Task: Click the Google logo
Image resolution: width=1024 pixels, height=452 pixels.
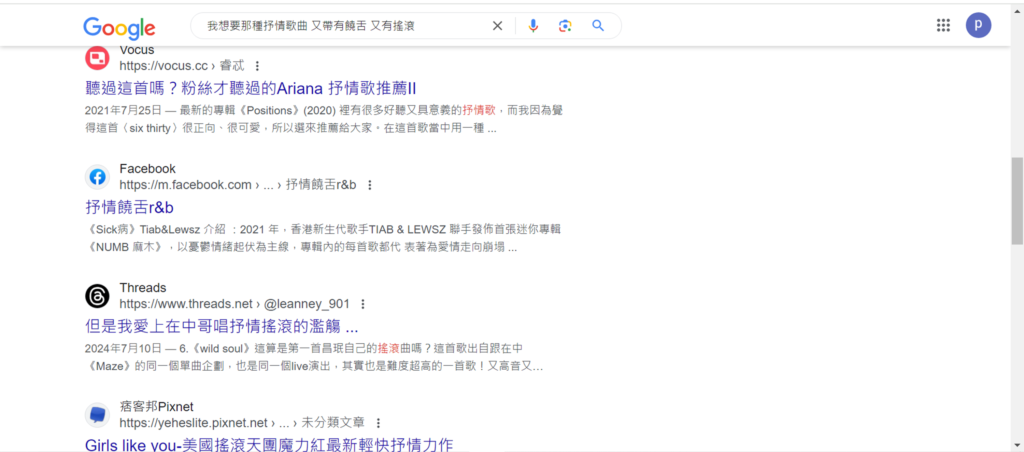Action: tap(119, 27)
